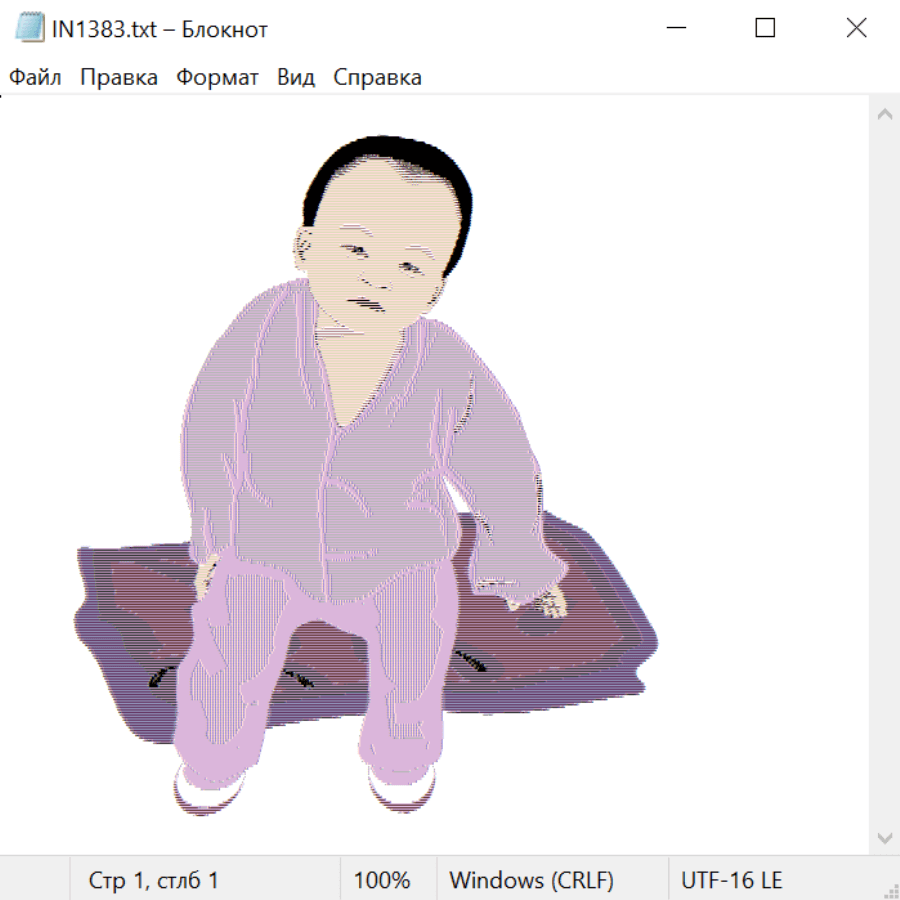Viewport: 900px width, 900px height.
Task: Click the 100% zoom indicator
Action: (382, 880)
